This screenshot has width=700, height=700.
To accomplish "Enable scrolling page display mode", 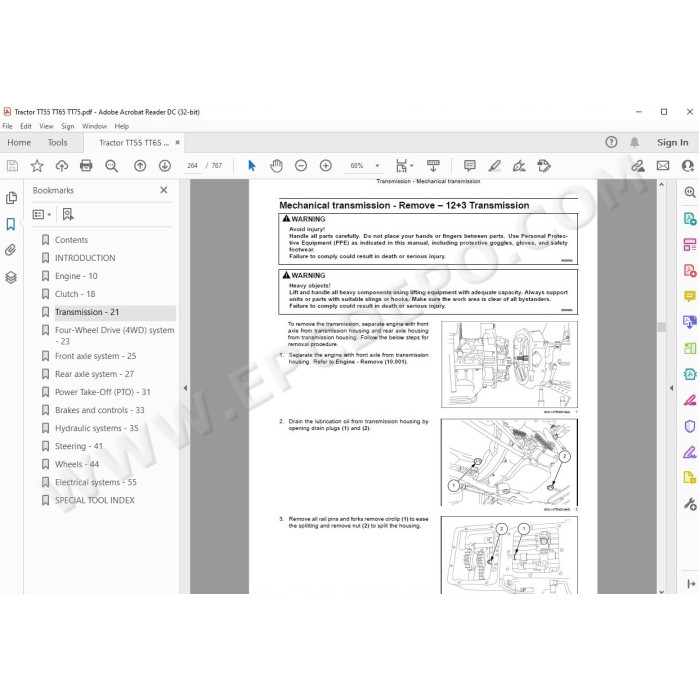I will (x=433, y=166).
